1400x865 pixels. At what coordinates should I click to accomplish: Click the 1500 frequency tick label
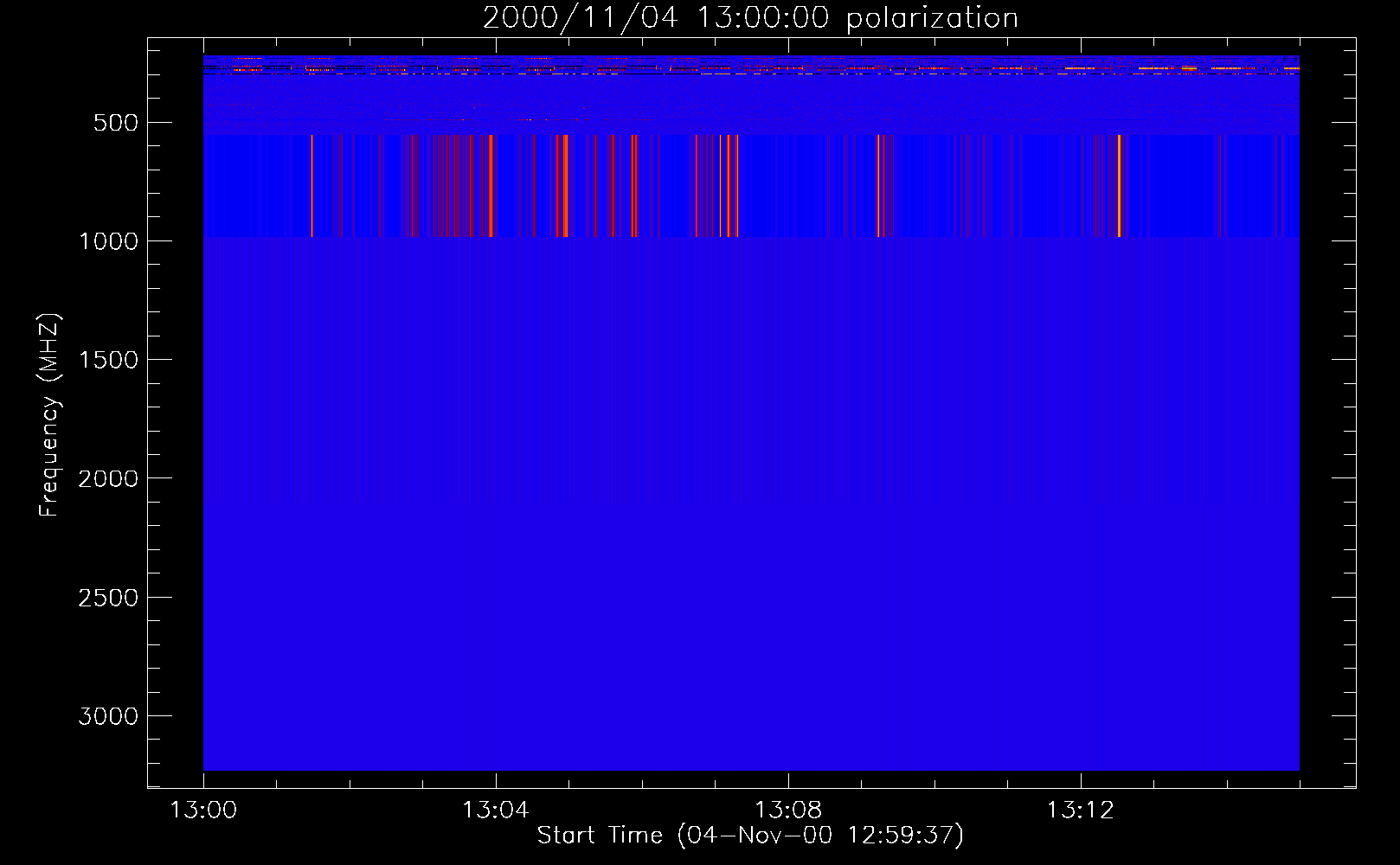coord(108,360)
